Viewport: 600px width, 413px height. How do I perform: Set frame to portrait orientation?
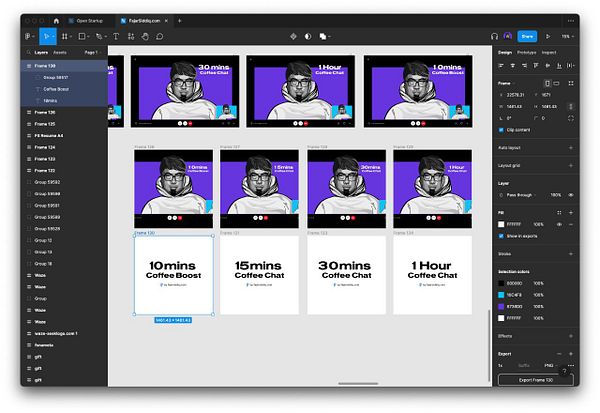tap(548, 83)
